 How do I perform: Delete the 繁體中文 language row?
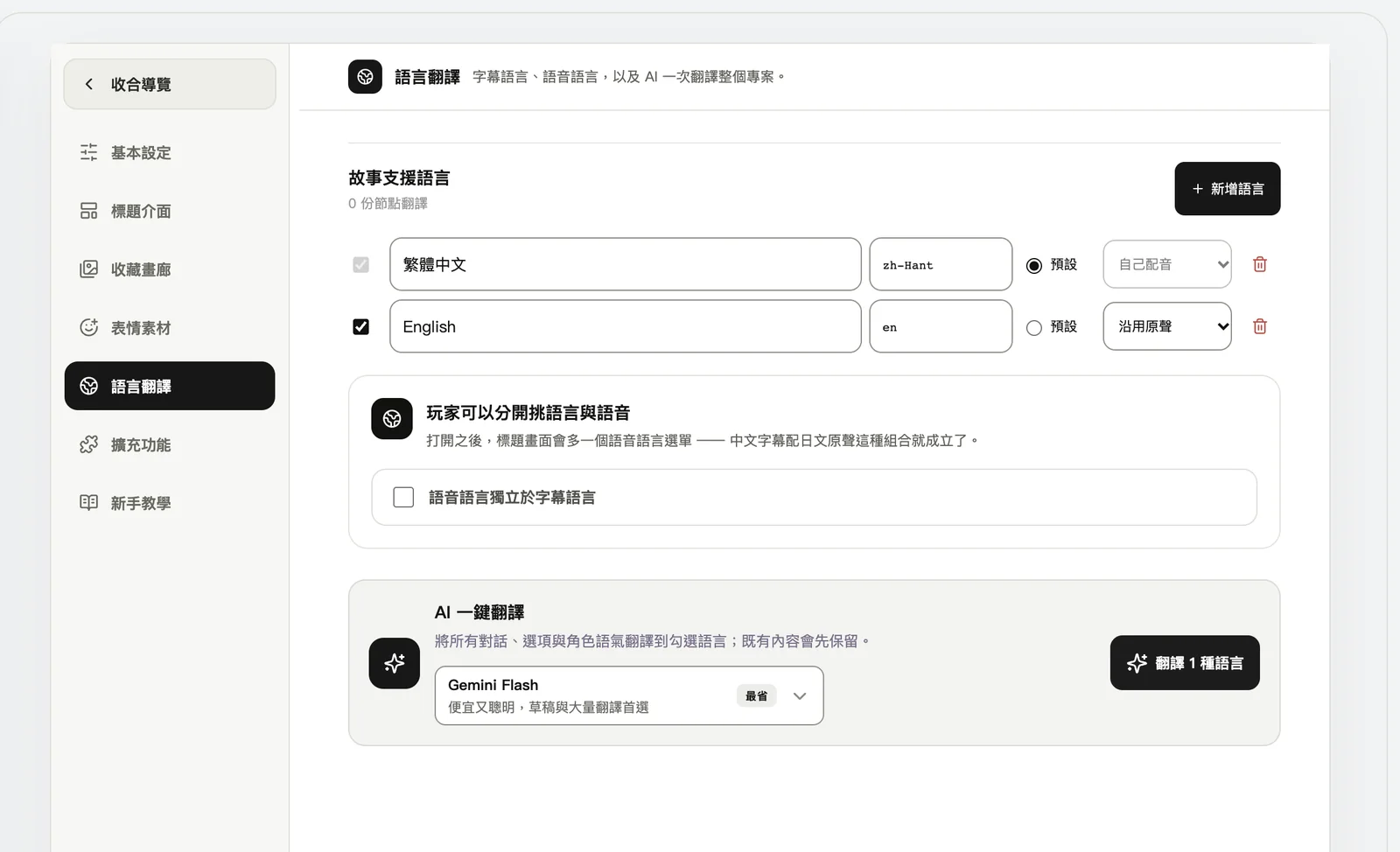(x=1260, y=264)
